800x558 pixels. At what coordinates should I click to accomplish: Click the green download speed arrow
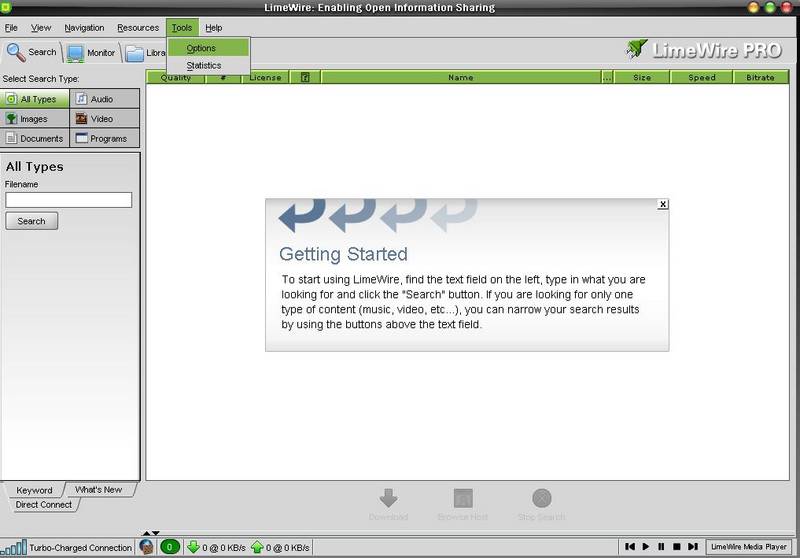click(x=193, y=547)
